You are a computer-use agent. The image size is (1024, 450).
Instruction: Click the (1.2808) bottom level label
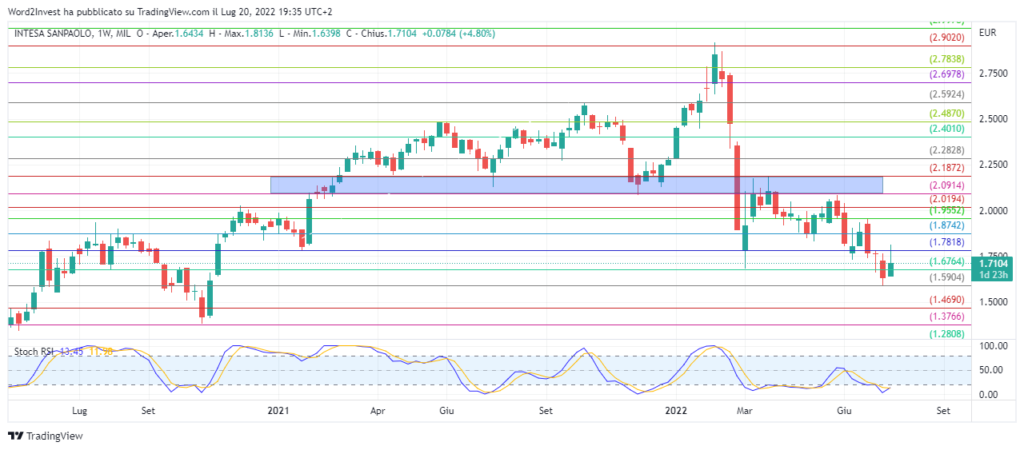945,335
